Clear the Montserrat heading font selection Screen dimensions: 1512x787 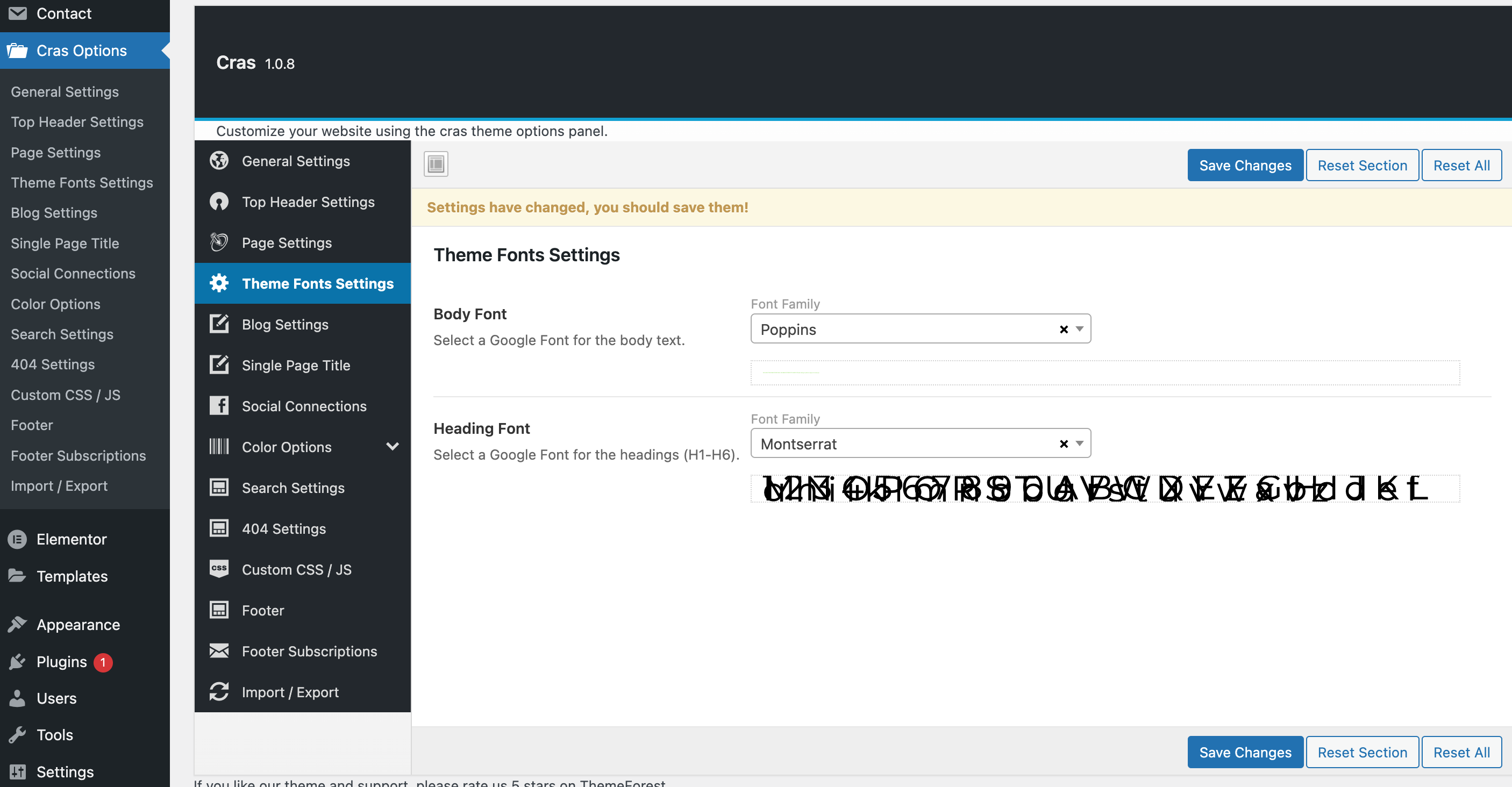click(x=1063, y=444)
